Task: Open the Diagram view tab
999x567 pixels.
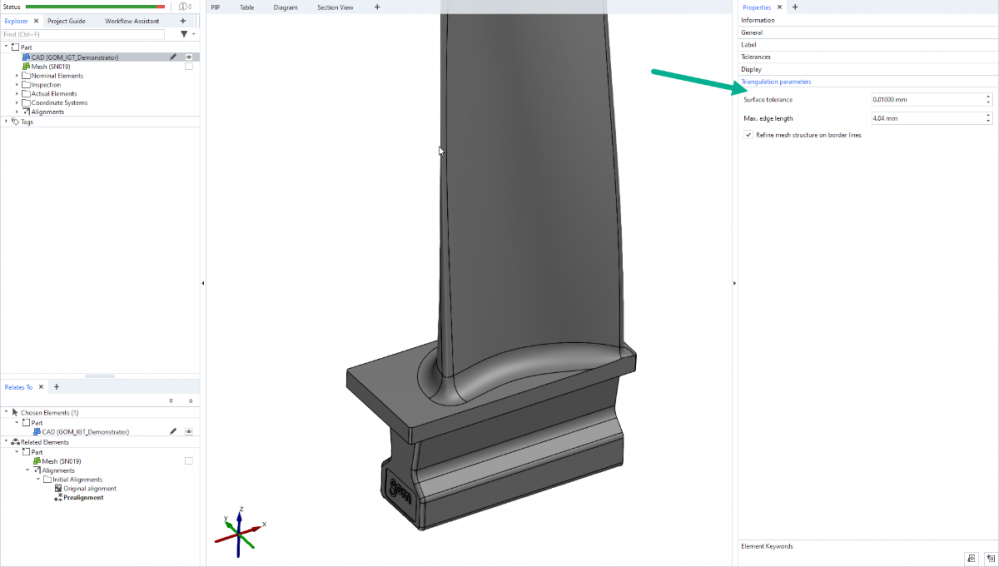Action: coord(285,7)
